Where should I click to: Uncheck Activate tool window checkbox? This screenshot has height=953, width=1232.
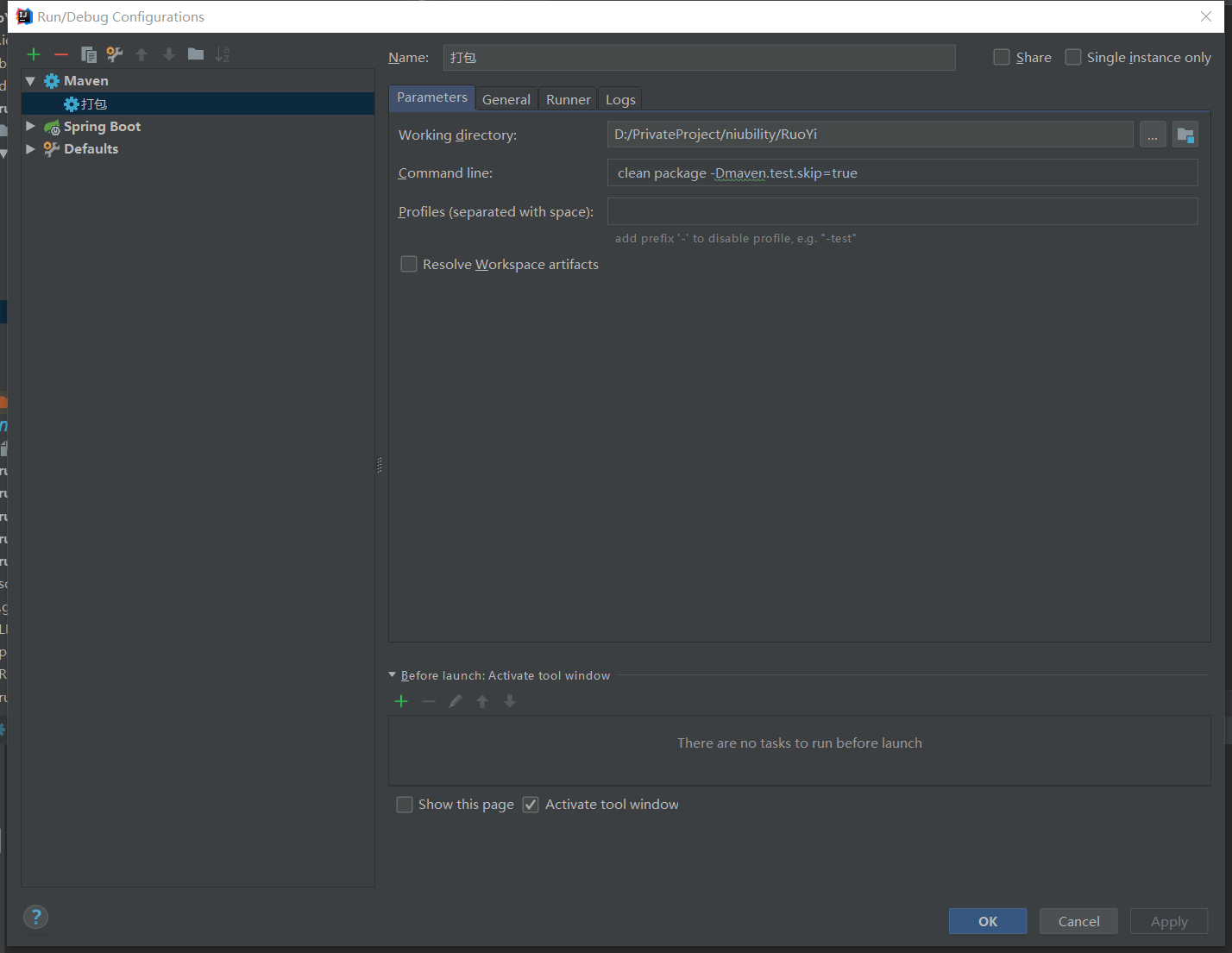point(531,805)
